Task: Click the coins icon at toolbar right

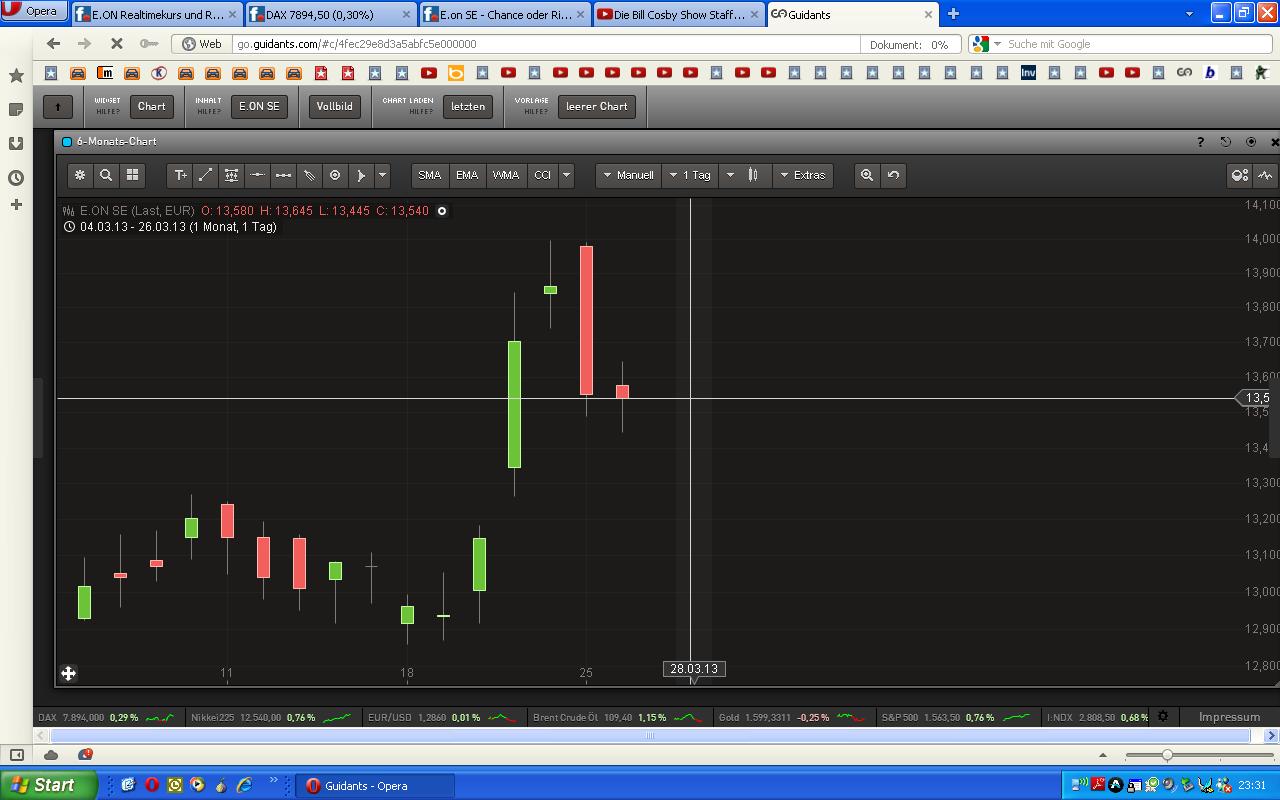Action: [1240, 175]
